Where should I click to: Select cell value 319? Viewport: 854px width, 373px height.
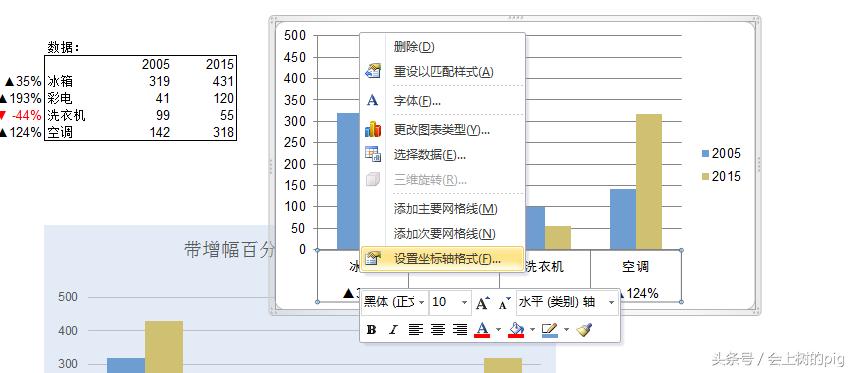click(159, 82)
